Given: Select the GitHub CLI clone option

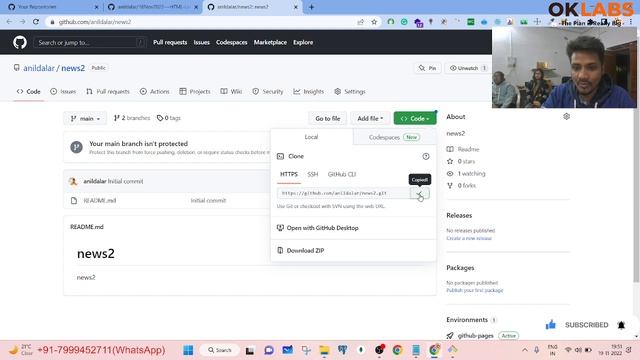Looking at the screenshot, I should coord(342,174).
